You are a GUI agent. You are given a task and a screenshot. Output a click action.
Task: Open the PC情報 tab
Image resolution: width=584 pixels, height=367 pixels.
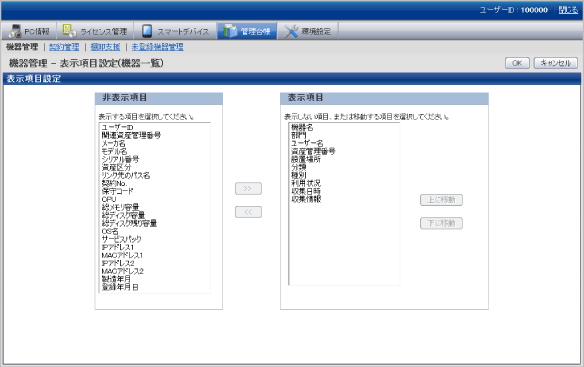point(29,31)
